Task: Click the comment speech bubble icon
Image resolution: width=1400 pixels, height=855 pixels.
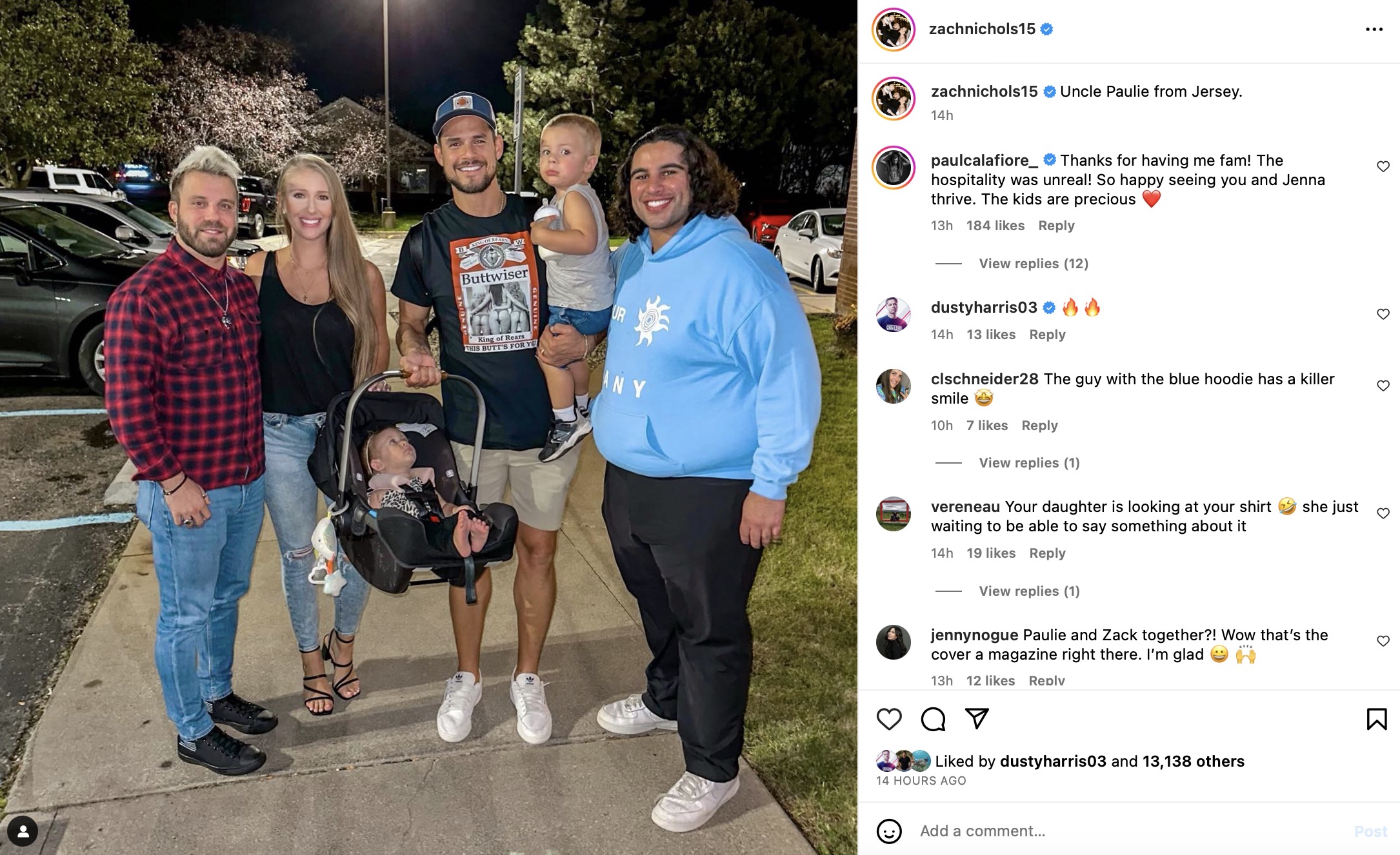Action: point(933,719)
